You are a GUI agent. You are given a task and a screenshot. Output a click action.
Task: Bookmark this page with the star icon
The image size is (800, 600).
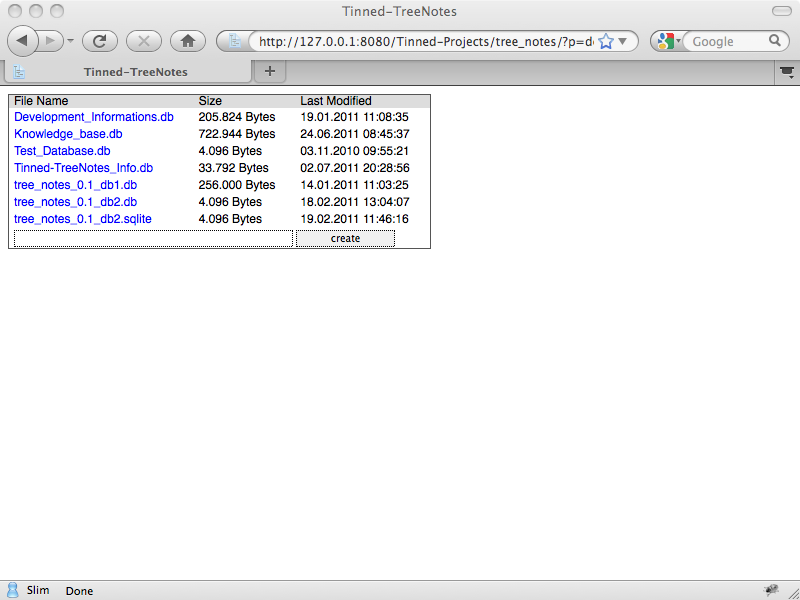click(606, 41)
